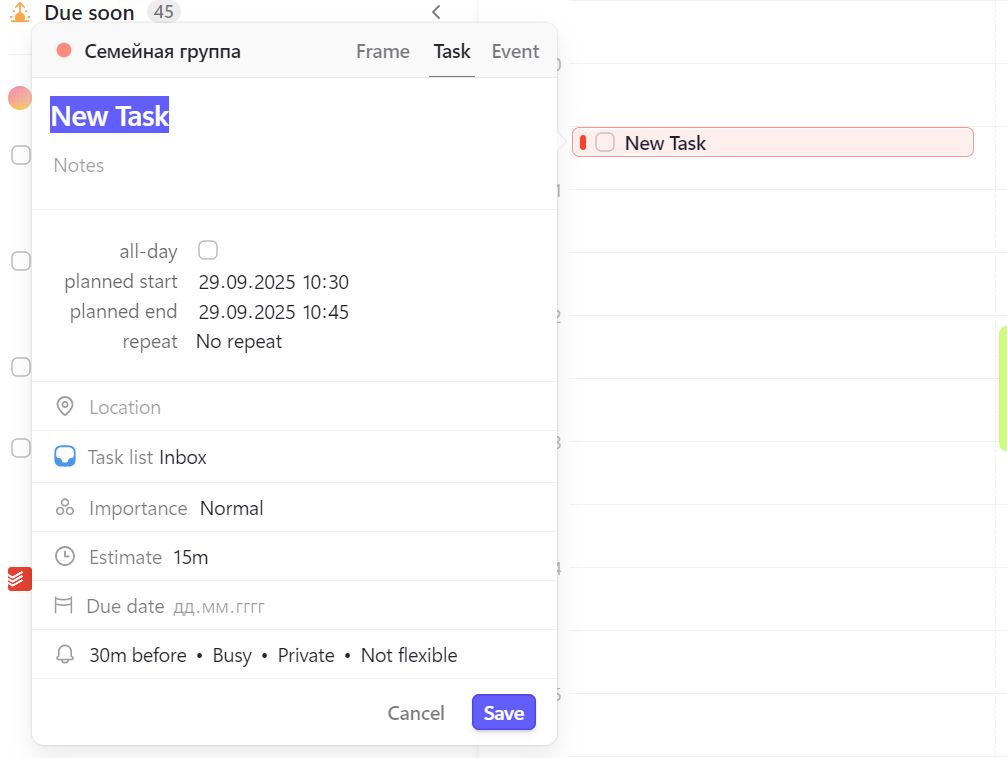The height and width of the screenshot is (758, 1007).
Task: Switch to the Frame tab
Action: 383,52
